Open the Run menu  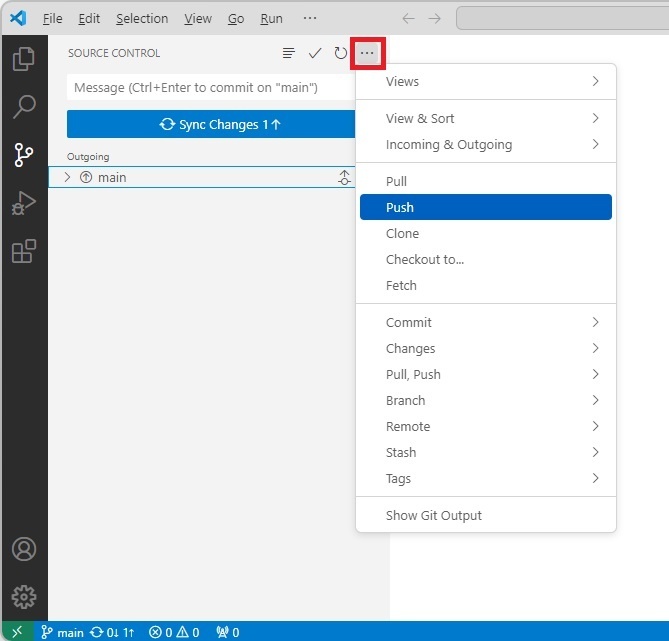click(x=271, y=18)
